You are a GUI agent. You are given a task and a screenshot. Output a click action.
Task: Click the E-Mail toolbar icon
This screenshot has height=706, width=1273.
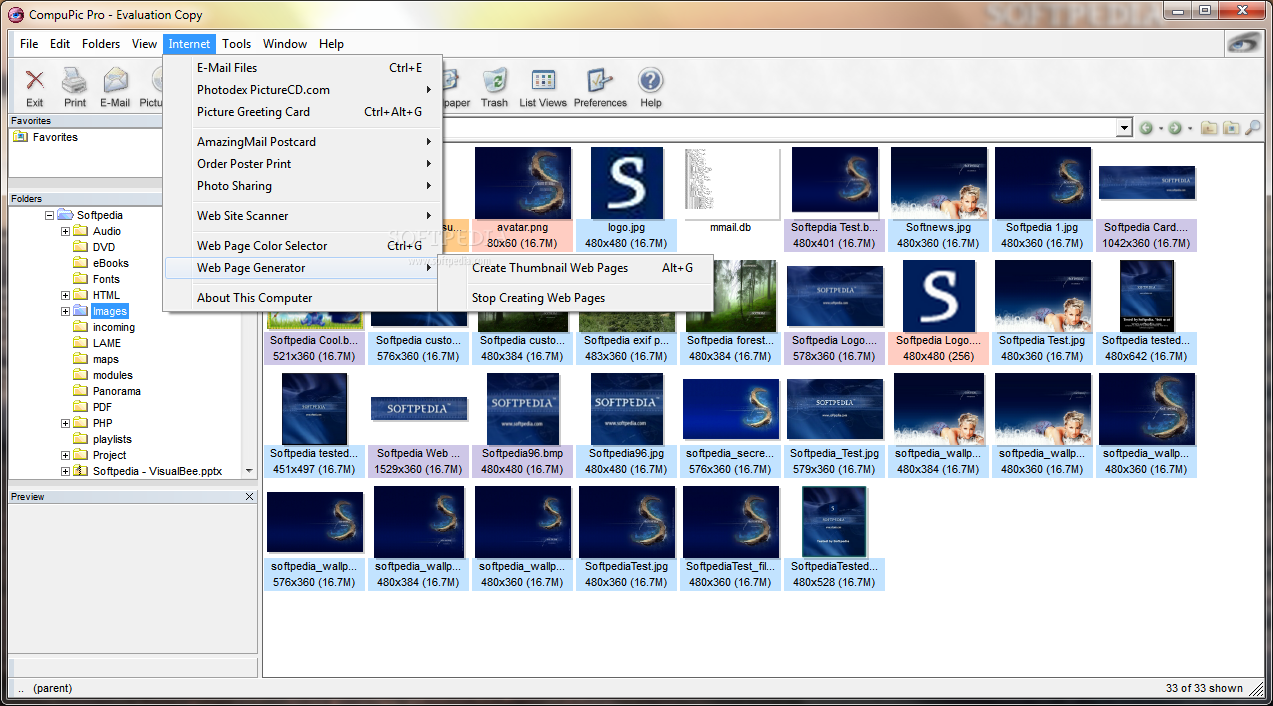click(x=115, y=81)
